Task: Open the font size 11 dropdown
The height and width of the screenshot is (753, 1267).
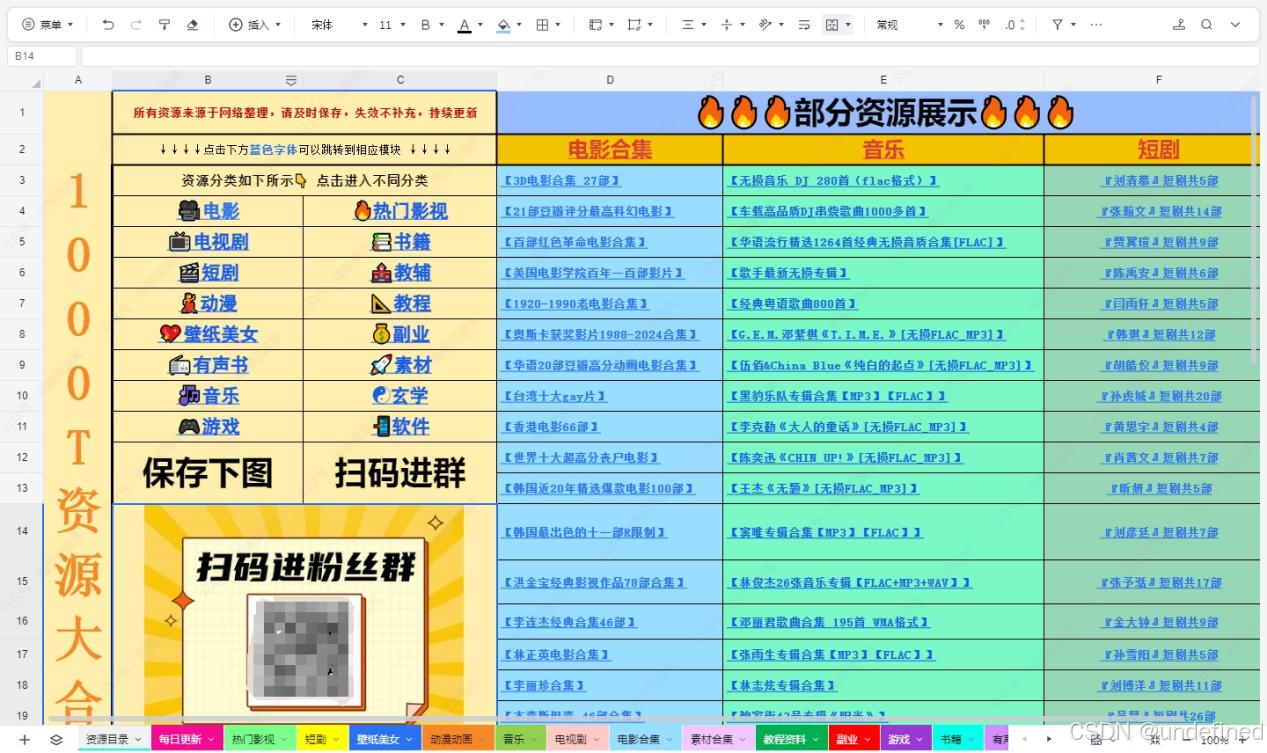Action: [x=394, y=24]
